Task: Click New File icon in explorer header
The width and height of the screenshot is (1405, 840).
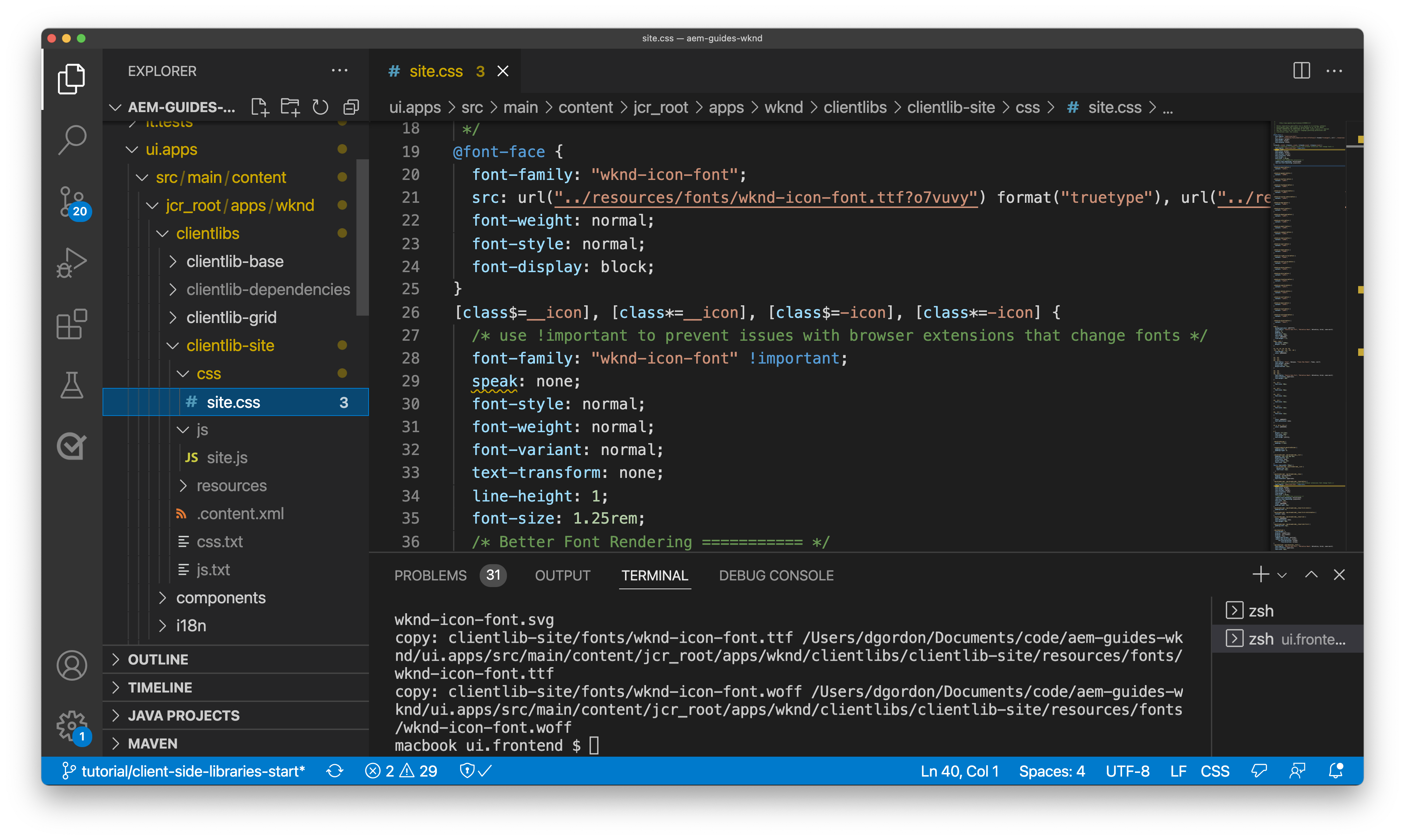Action: [259, 107]
